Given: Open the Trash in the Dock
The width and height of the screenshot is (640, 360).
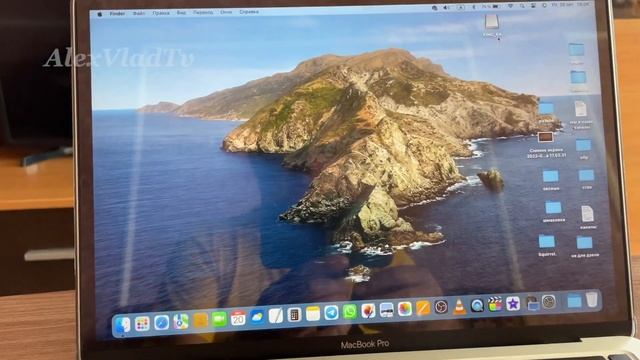Looking at the screenshot, I should coord(592,300).
